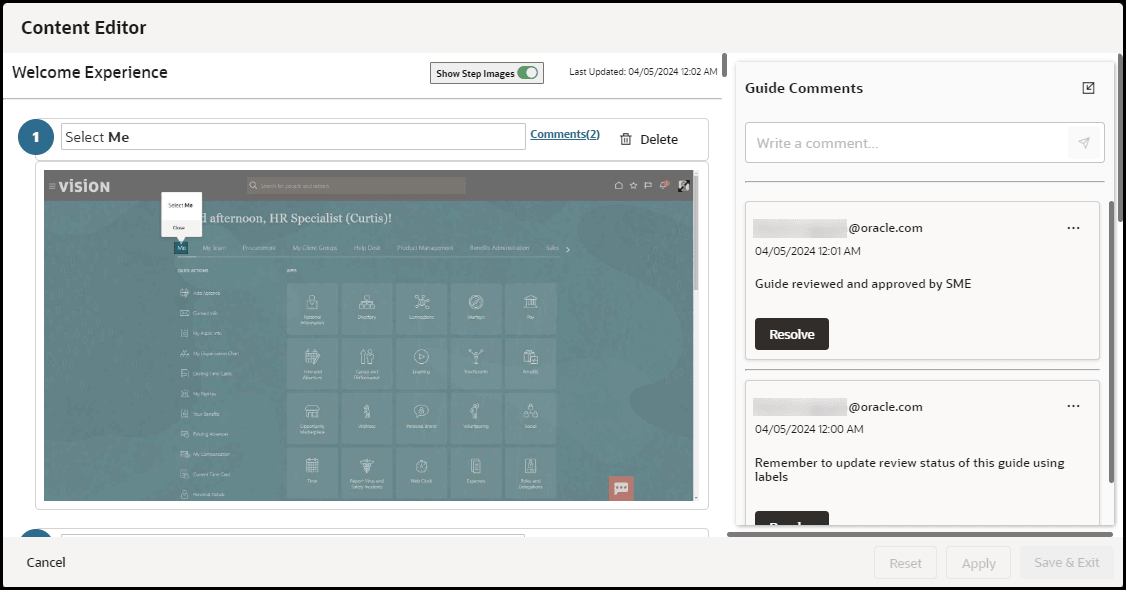This screenshot has height=590, width=1126.
Task: Select the Product Management tab in step image
Action: coord(425,248)
